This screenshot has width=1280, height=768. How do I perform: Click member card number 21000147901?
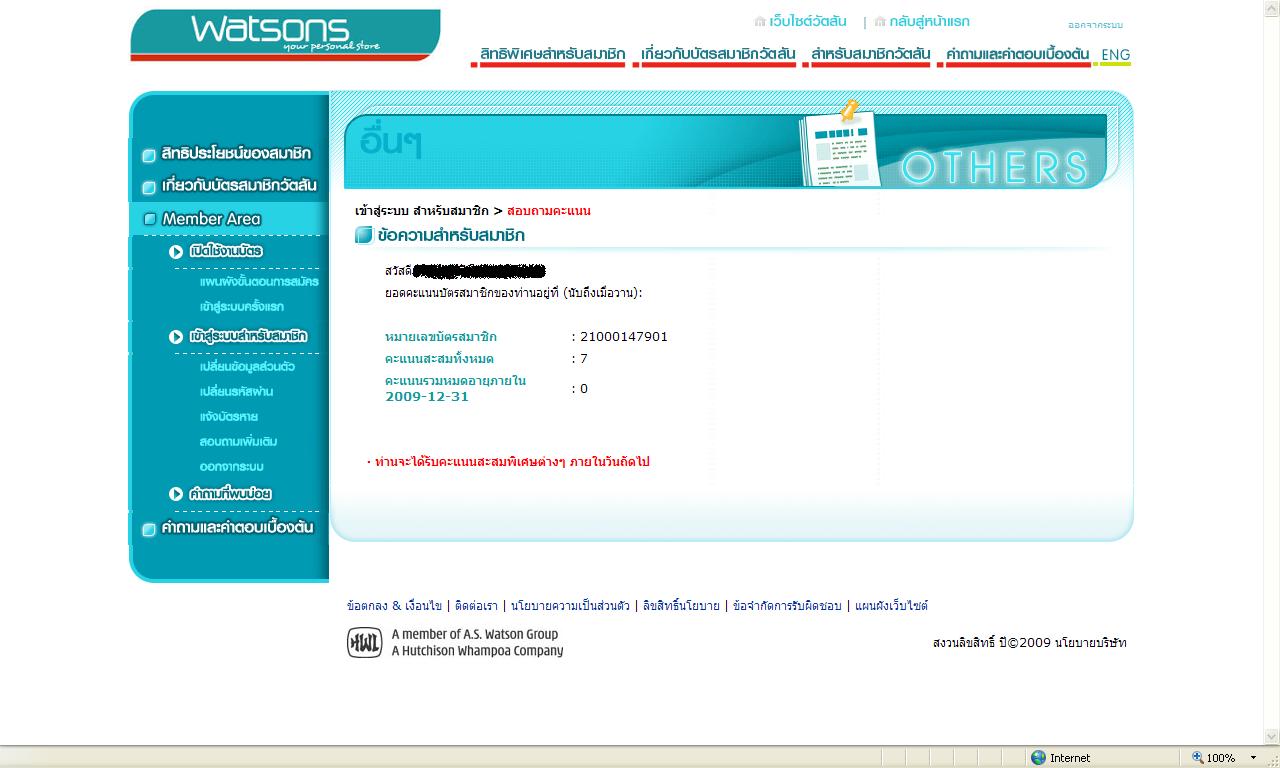624,337
